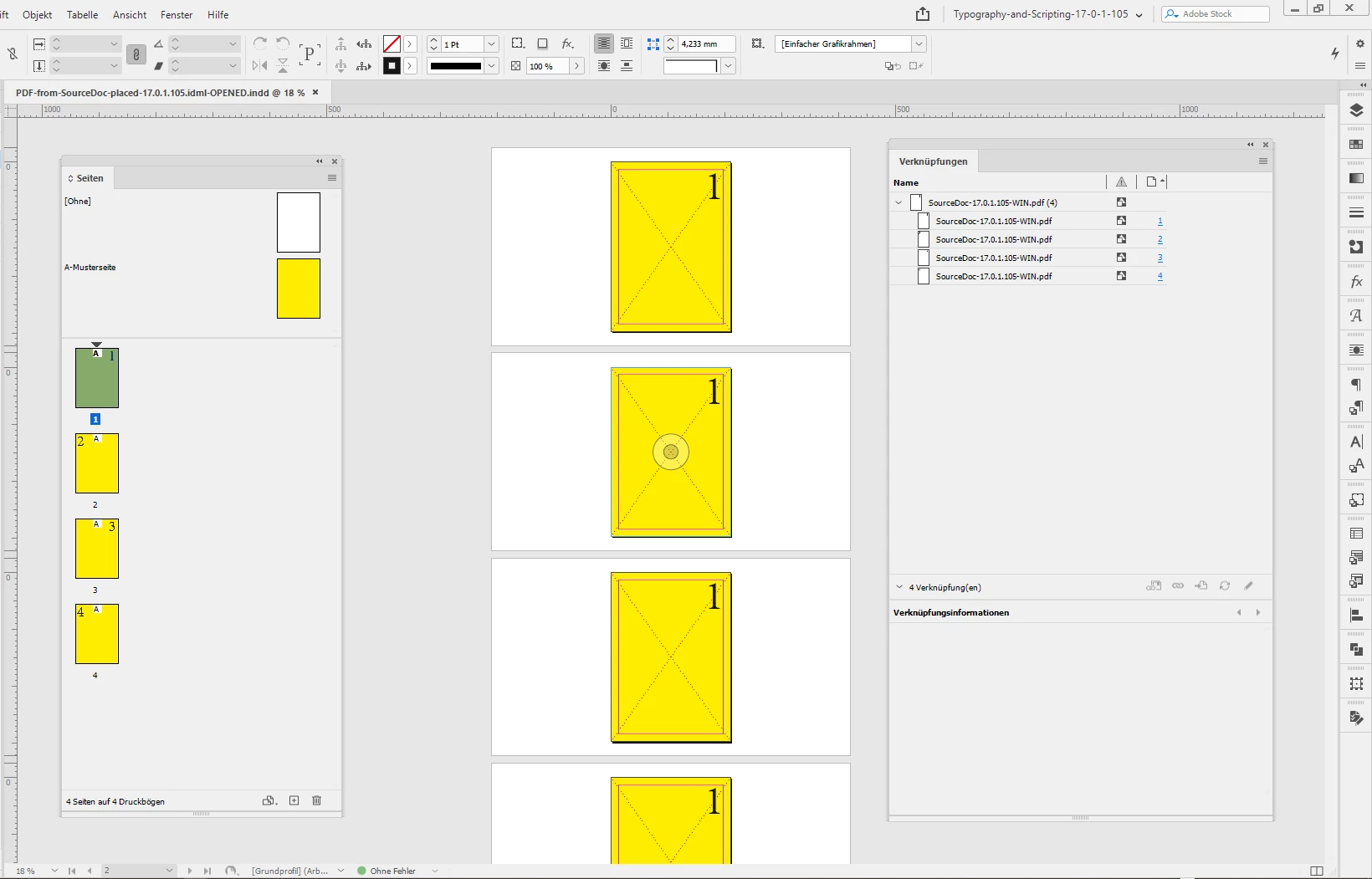Rotate 90° counterclockwise icon in control bar
This screenshot has width=1372, height=879.
pyautogui.click(x=283, y=43)
